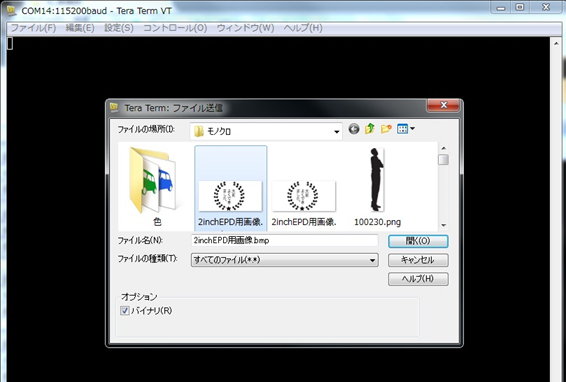The height and width of the screenshot is (382, 566).
Task: Expand the file type すべてのファイル dropdown
Action: coord(372,260)
